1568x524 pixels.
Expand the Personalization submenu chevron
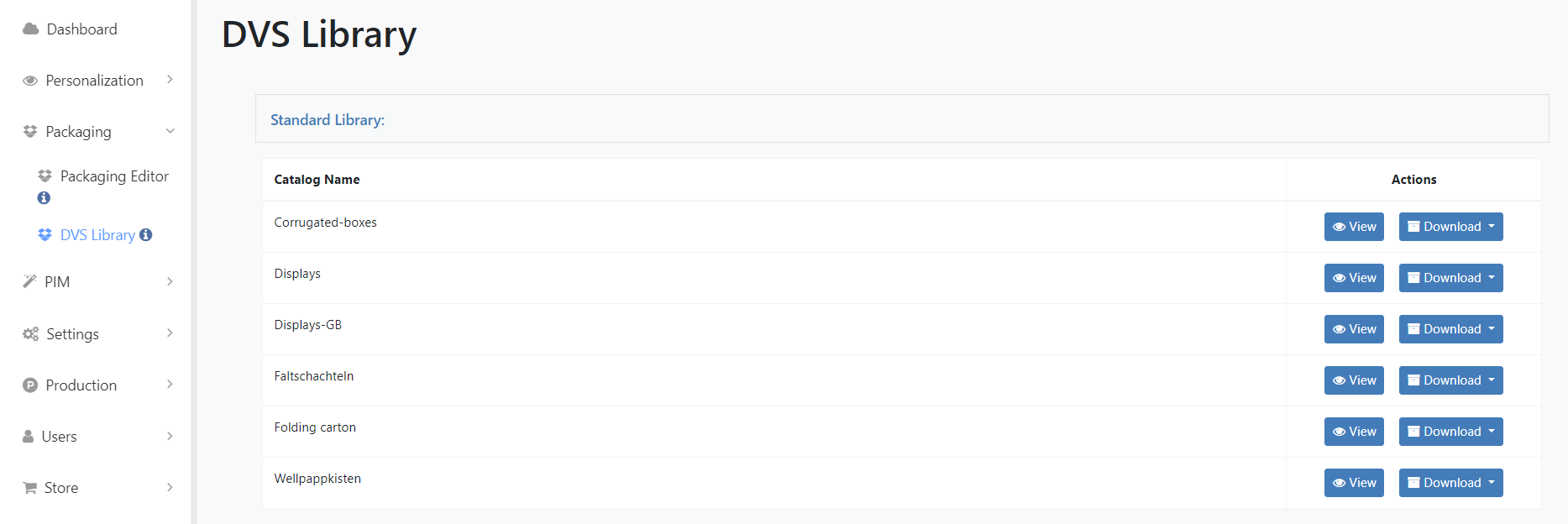pyautogui.click(x=170, y=80)
